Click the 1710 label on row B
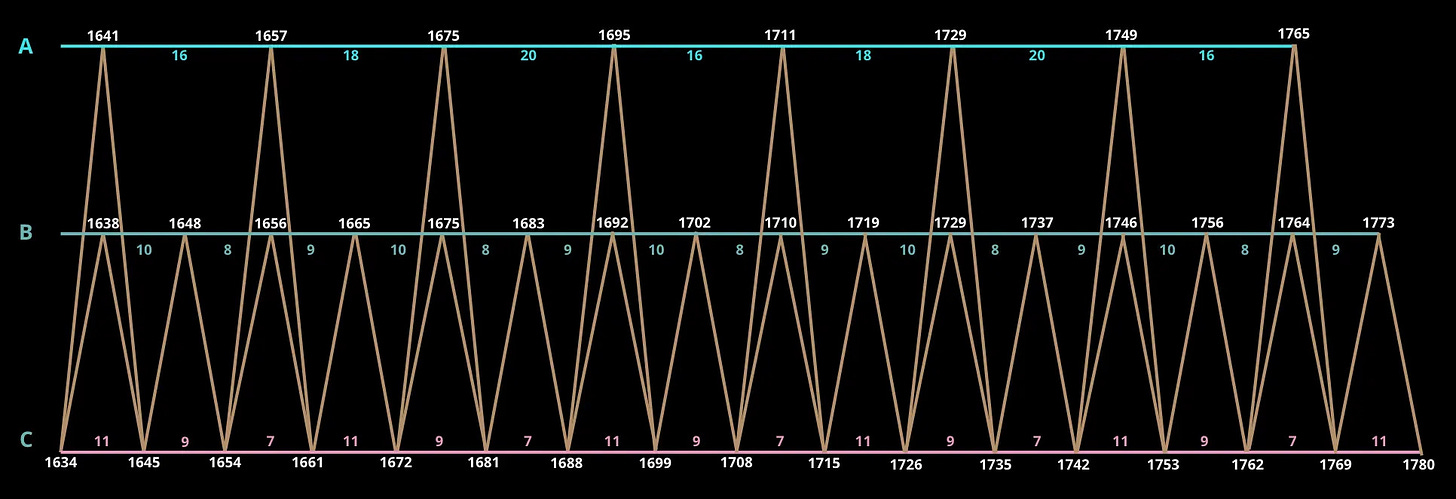1456x499 pixels. [780, 223]
